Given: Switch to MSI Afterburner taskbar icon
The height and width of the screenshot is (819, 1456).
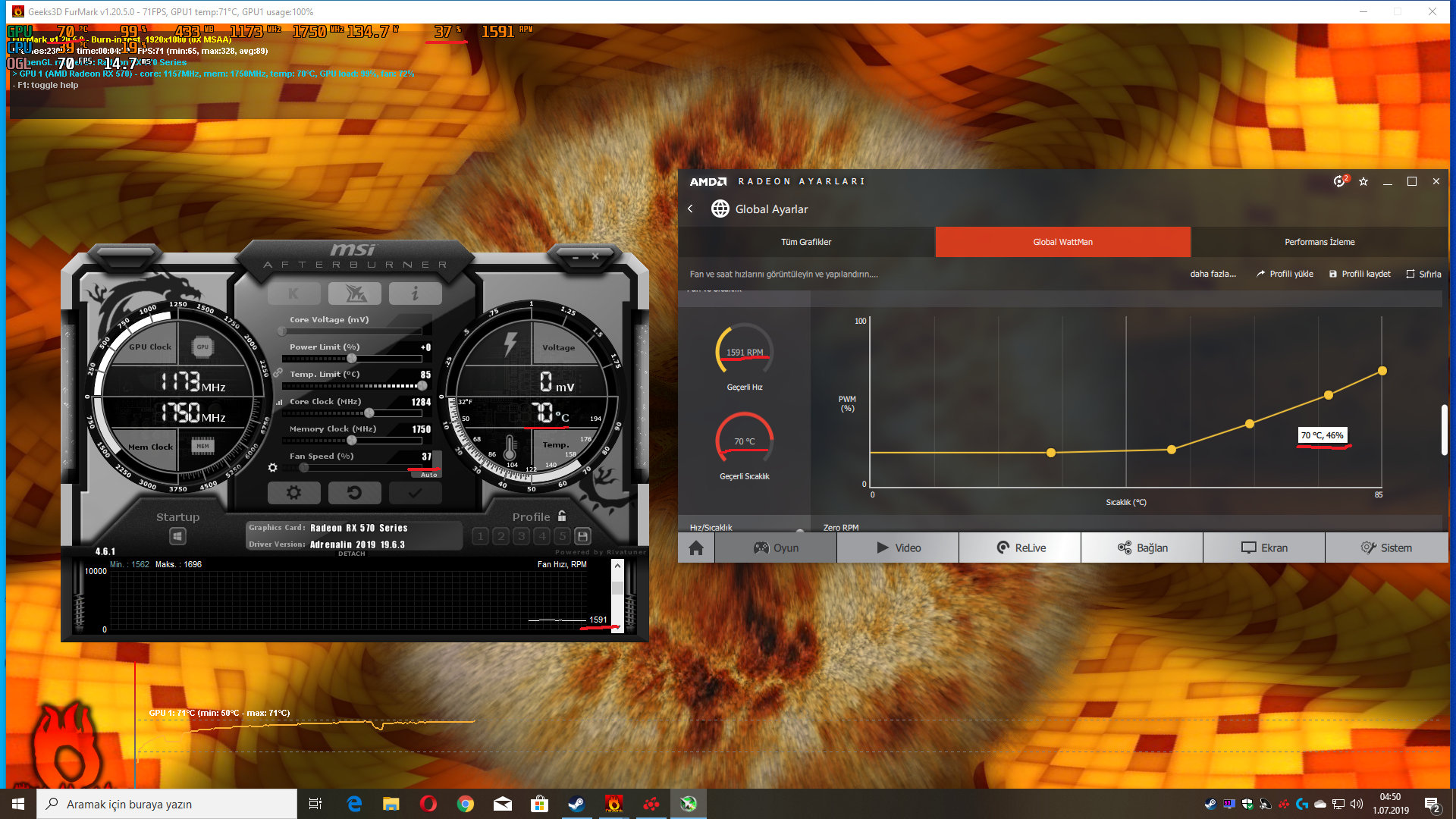Looking at the screenshot, I should pos(689,804).
